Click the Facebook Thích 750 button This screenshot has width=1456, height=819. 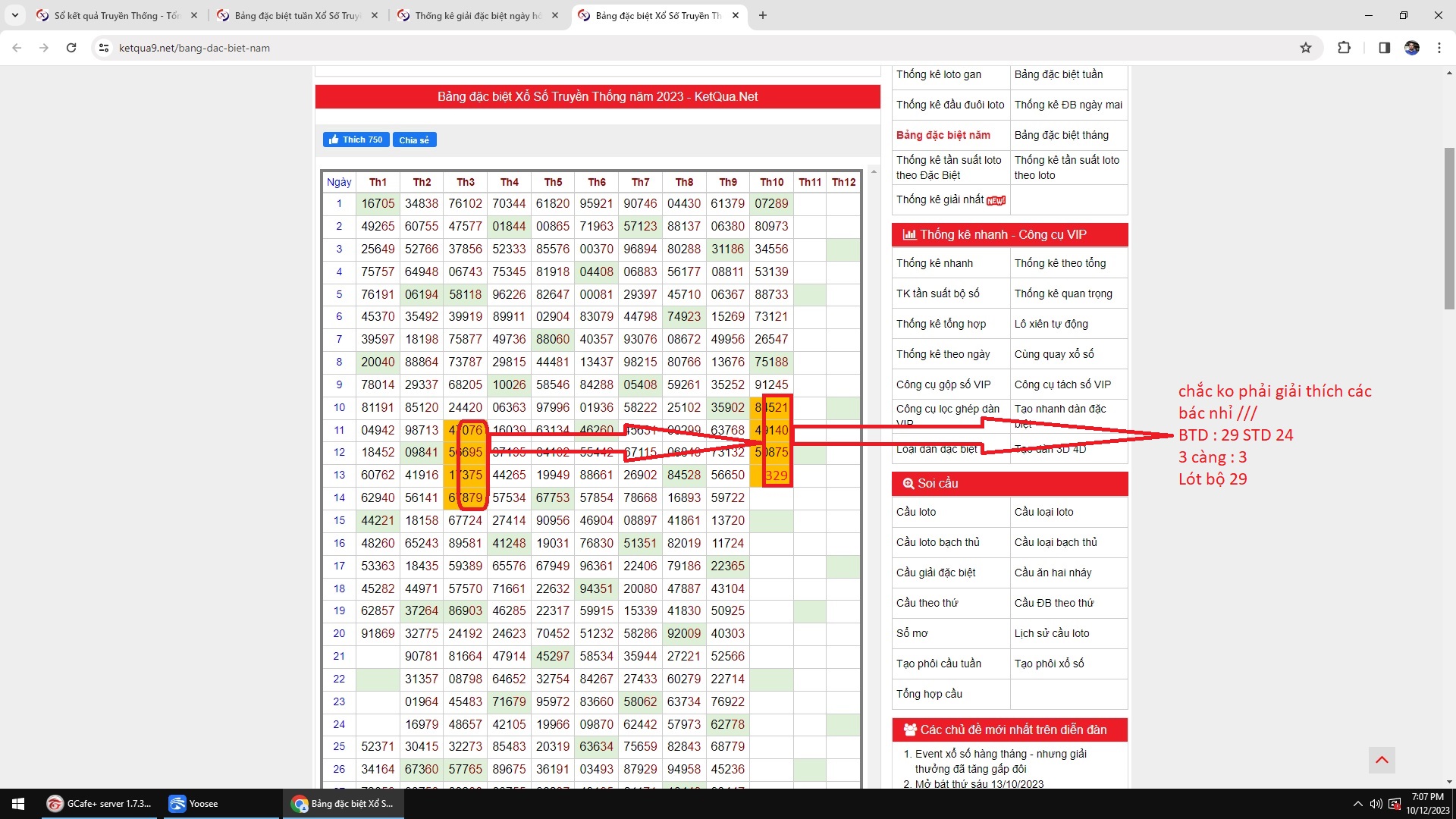[x=356, y=140]
